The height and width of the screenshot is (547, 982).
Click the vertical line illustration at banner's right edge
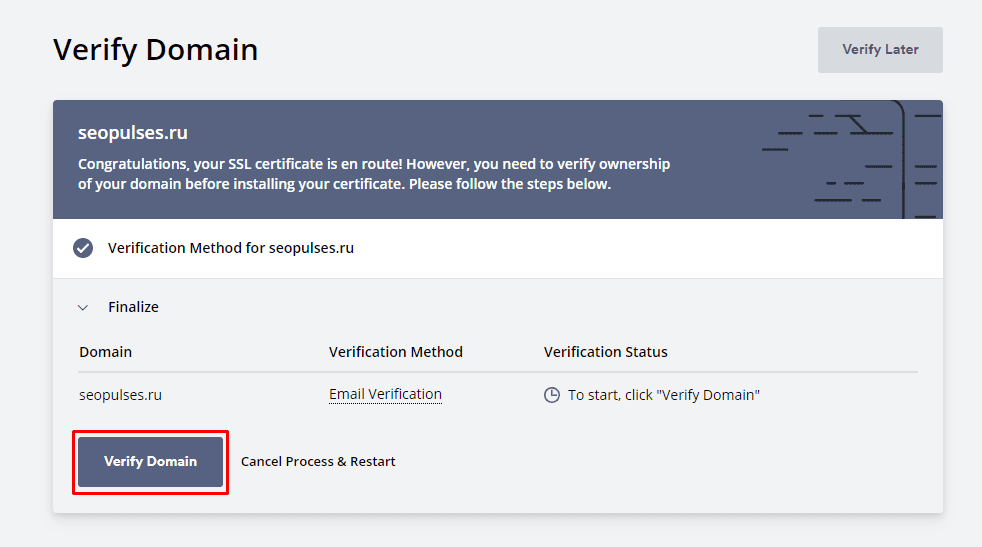point(903,160)
